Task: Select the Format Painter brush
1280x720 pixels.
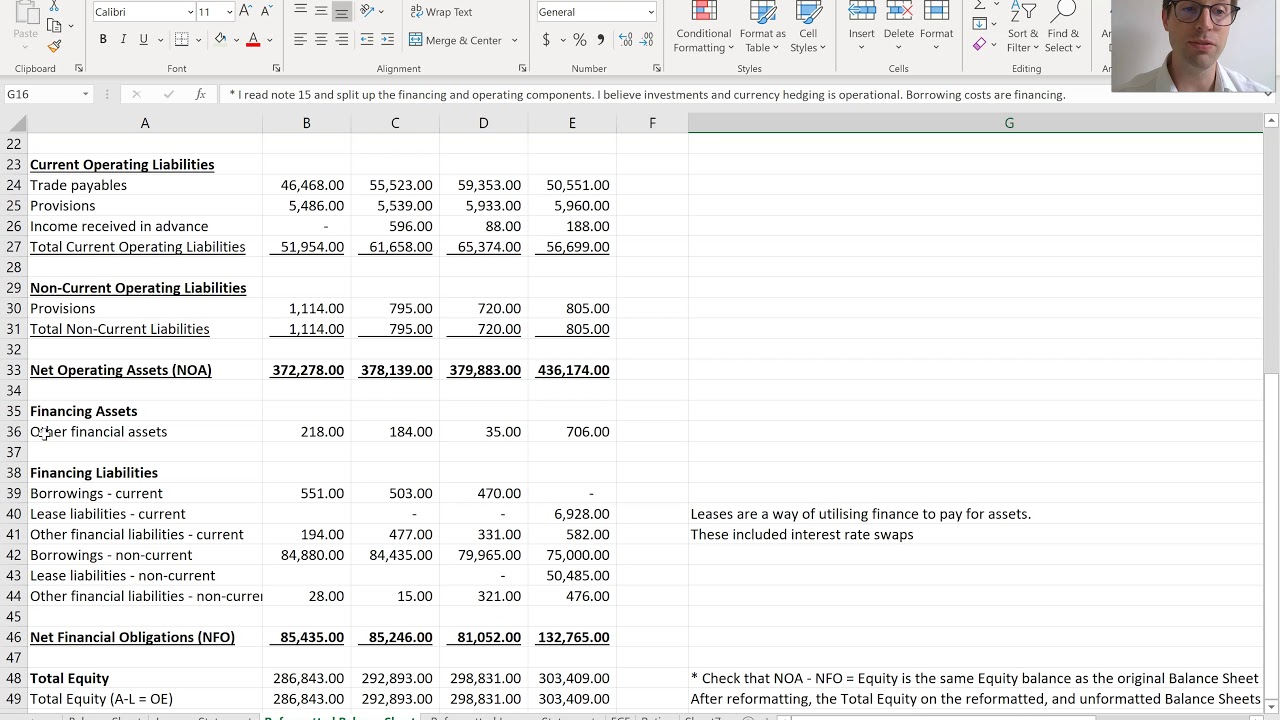Action: tap(54, 46)
